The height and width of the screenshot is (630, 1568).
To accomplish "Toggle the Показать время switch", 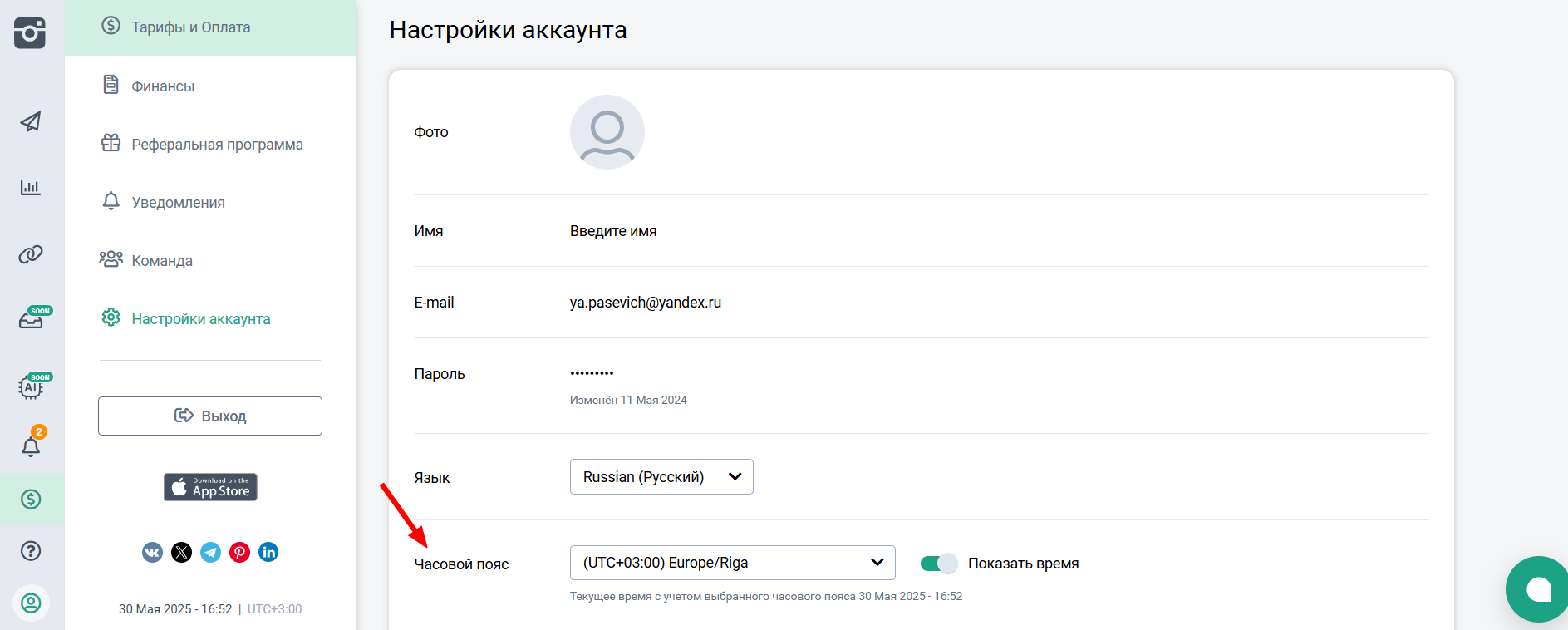I will pyautogui.click(x=939, y=564).
